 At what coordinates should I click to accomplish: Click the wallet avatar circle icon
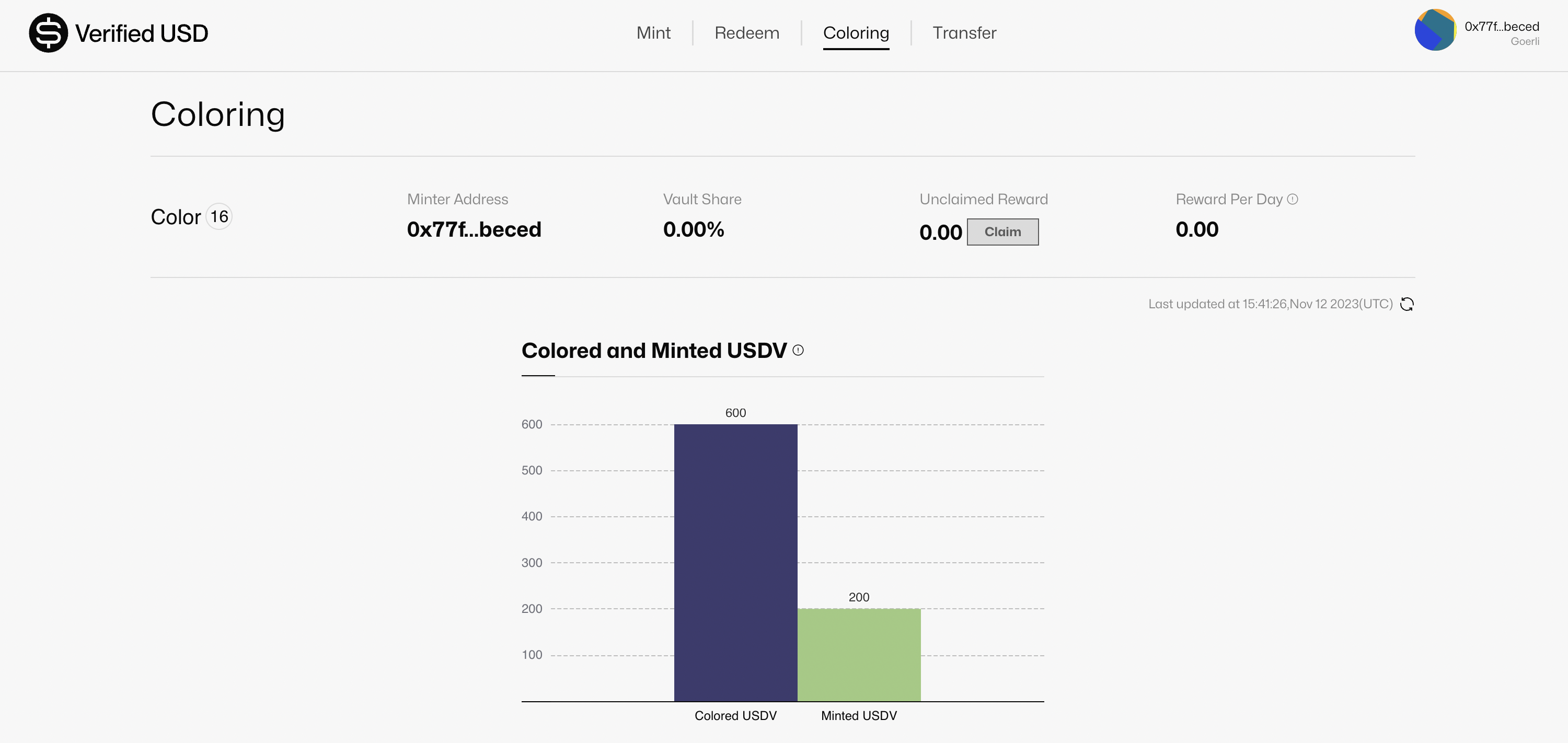[x=1435, y=30]
